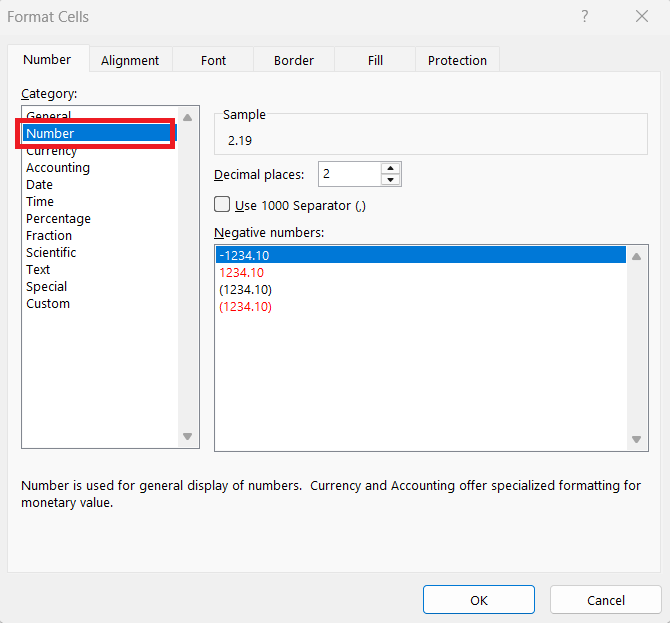Screen dimensions: 670x623
Task: Choose red (1234.10) parentheses format
Action: click(x=421, y=306)
